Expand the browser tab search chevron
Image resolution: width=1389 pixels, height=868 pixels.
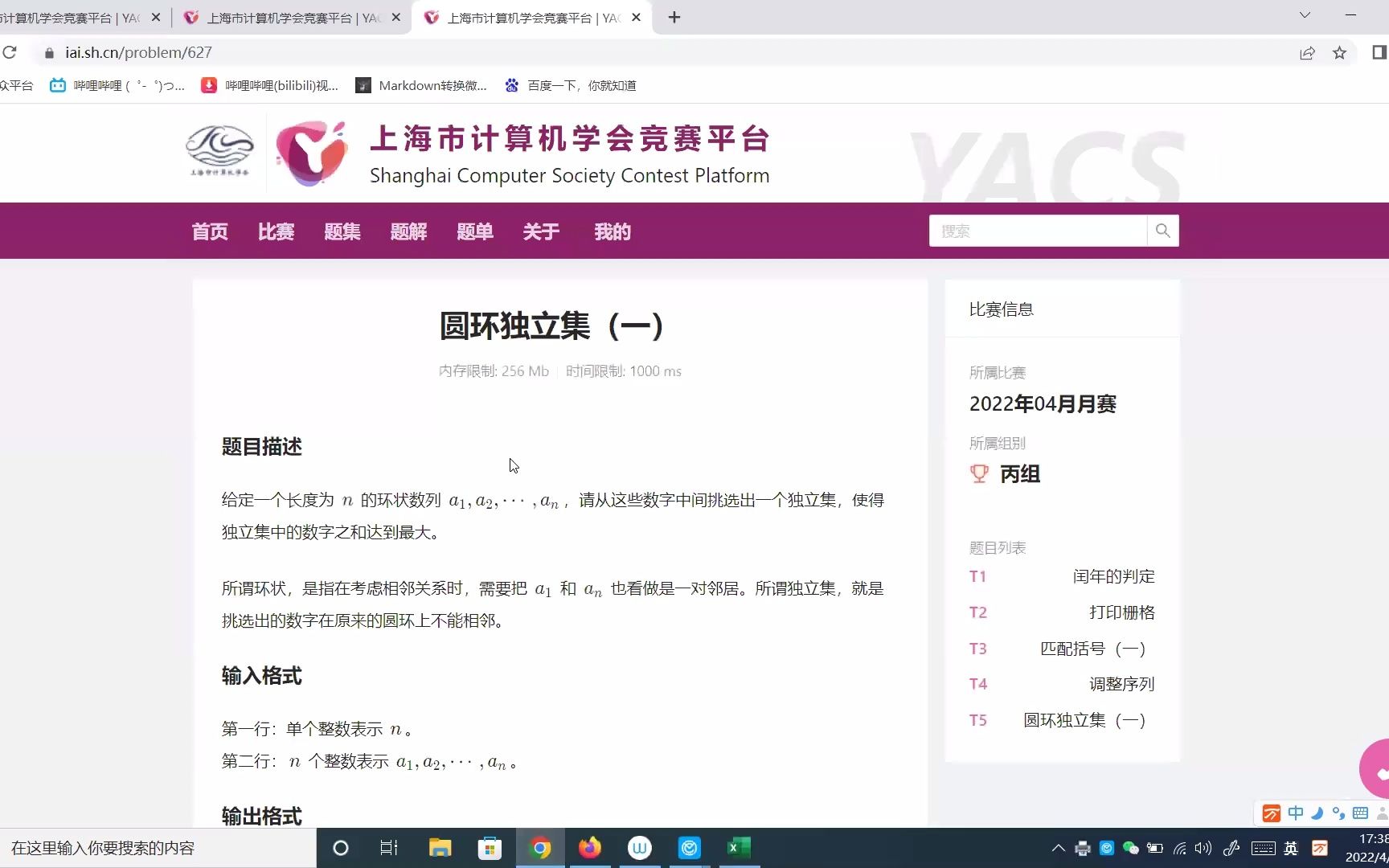[1304, 16]
